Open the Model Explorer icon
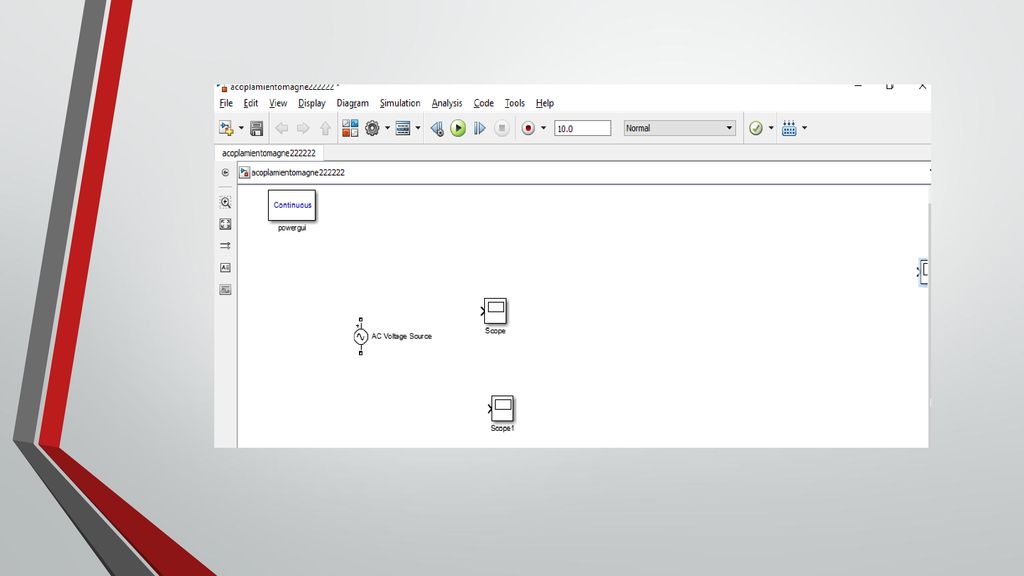The image size is (1024, 576). pyautogui.click(x=403, y=129)
